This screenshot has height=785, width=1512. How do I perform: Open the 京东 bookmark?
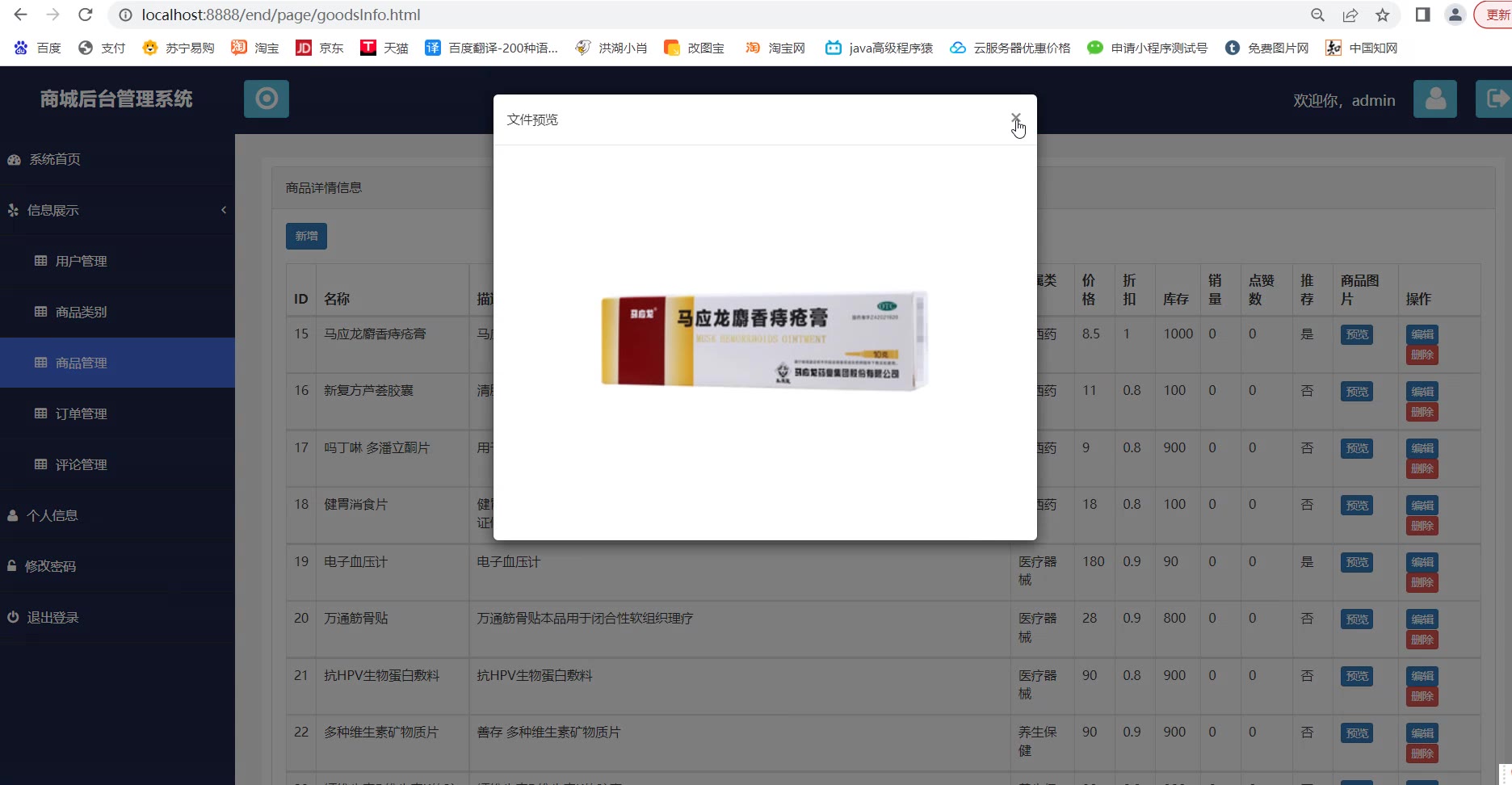click(x=320, y=48)
